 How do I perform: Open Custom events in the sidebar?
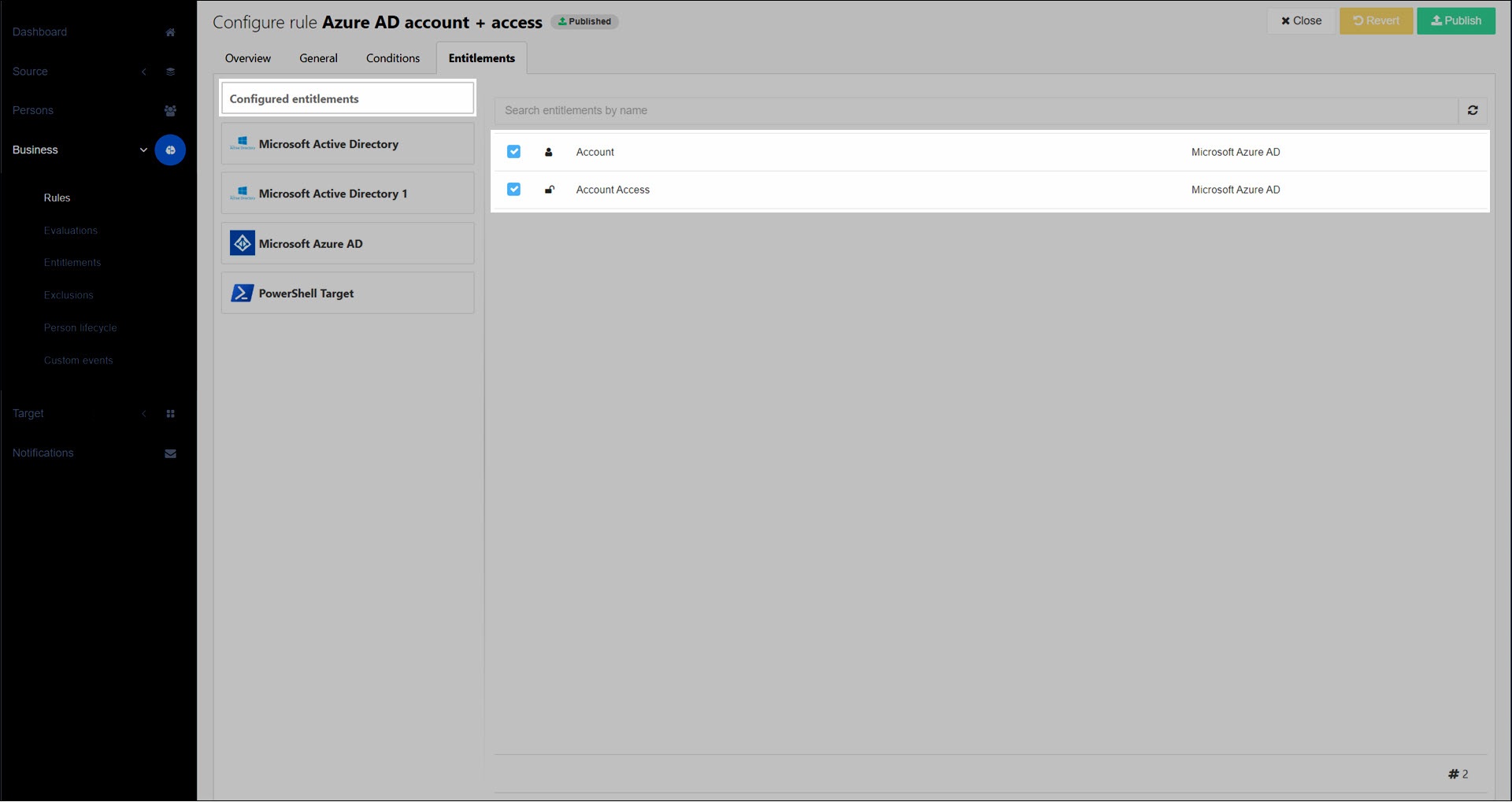coord(79,361)
